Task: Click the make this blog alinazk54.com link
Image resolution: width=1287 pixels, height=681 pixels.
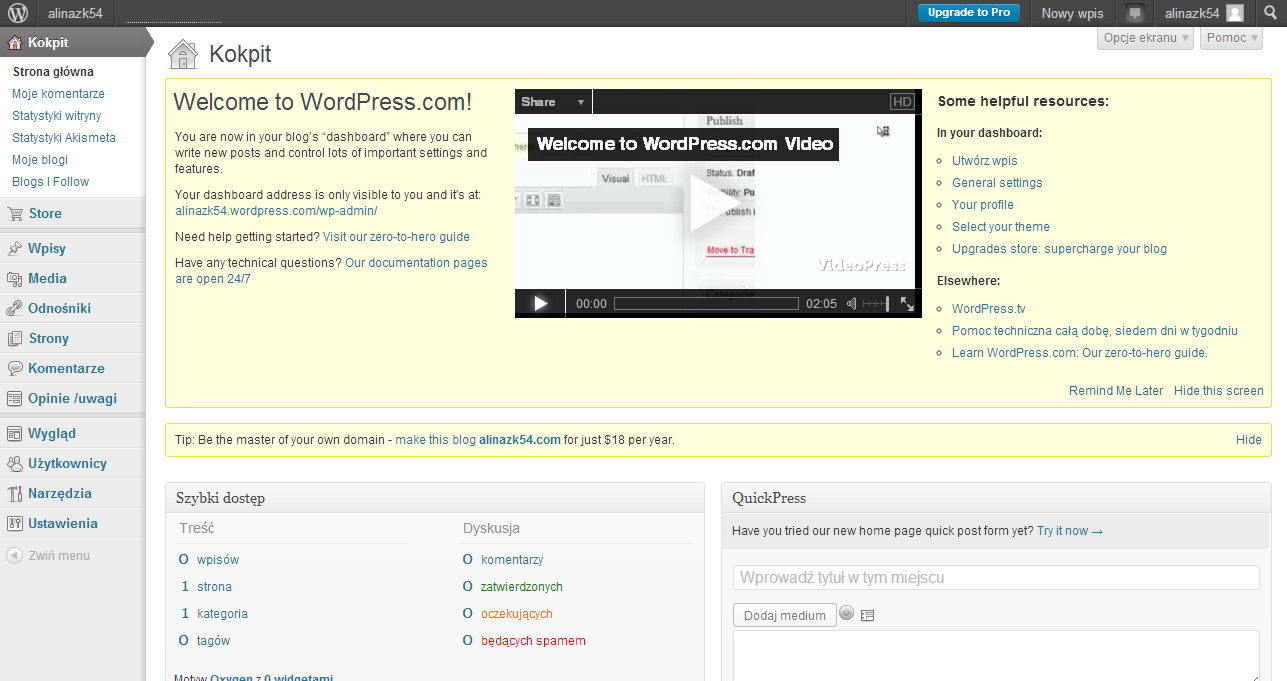Action: coord(478,440)
